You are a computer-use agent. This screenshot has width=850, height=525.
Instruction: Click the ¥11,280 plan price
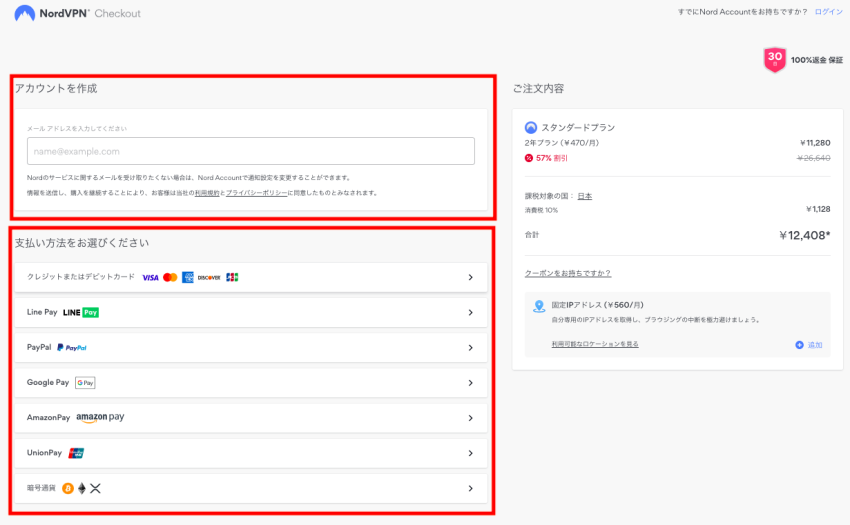(x=815, y=143)
